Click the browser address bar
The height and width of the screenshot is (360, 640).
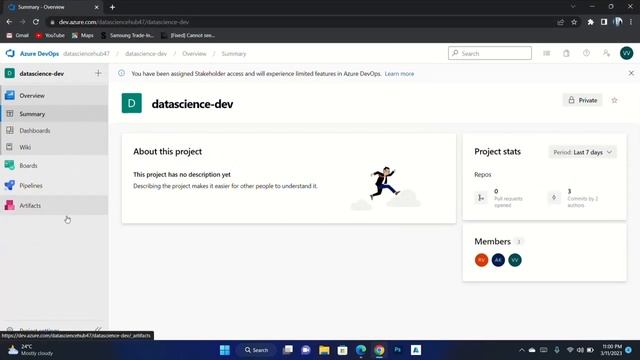[x=302, y=22]
